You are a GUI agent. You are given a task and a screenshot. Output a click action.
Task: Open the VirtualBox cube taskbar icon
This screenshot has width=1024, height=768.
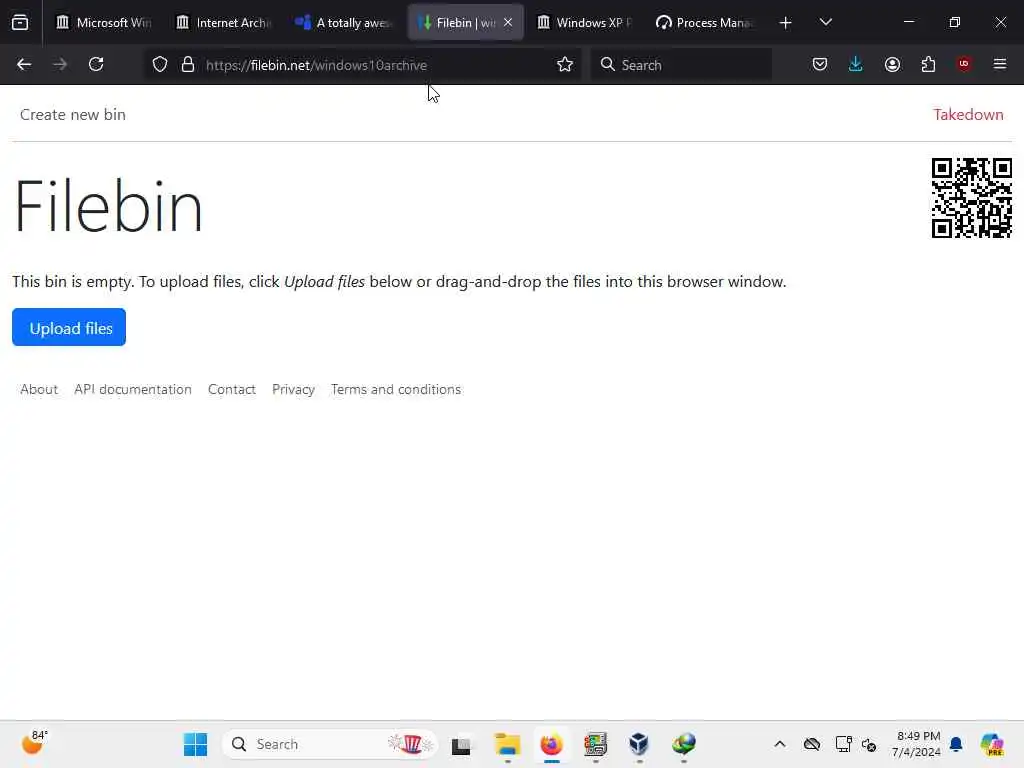639,745
